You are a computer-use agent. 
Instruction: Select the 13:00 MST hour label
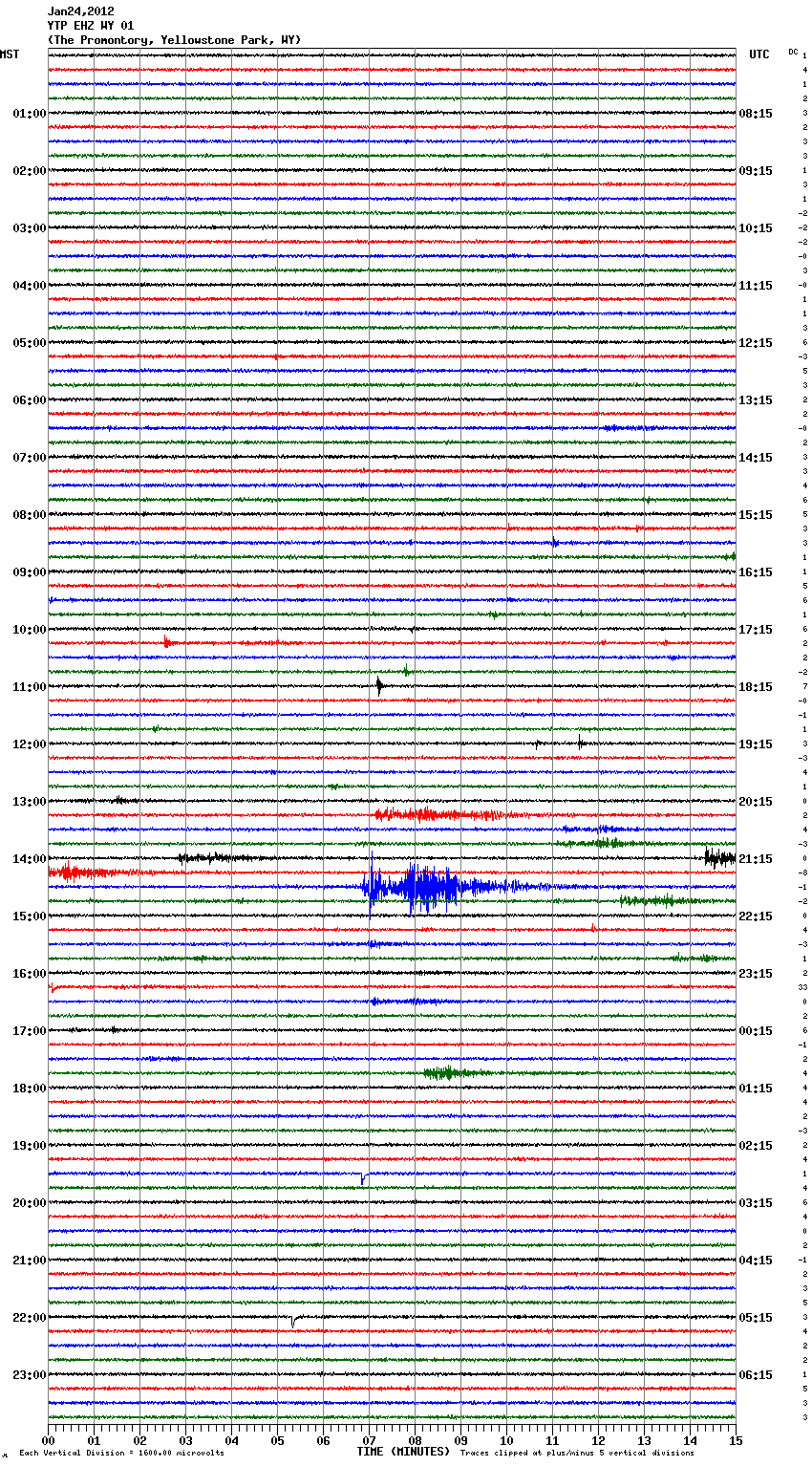coord(30,802)
